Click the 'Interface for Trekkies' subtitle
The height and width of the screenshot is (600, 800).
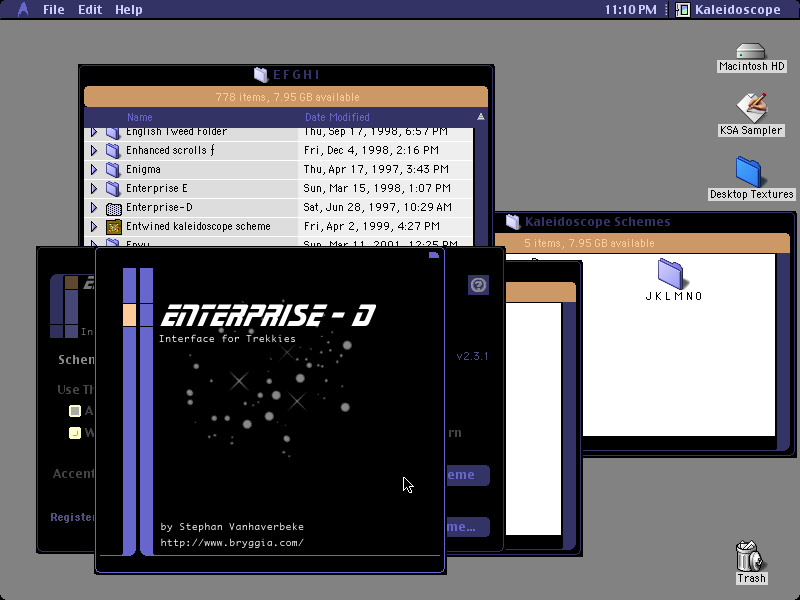pos(227,339)
